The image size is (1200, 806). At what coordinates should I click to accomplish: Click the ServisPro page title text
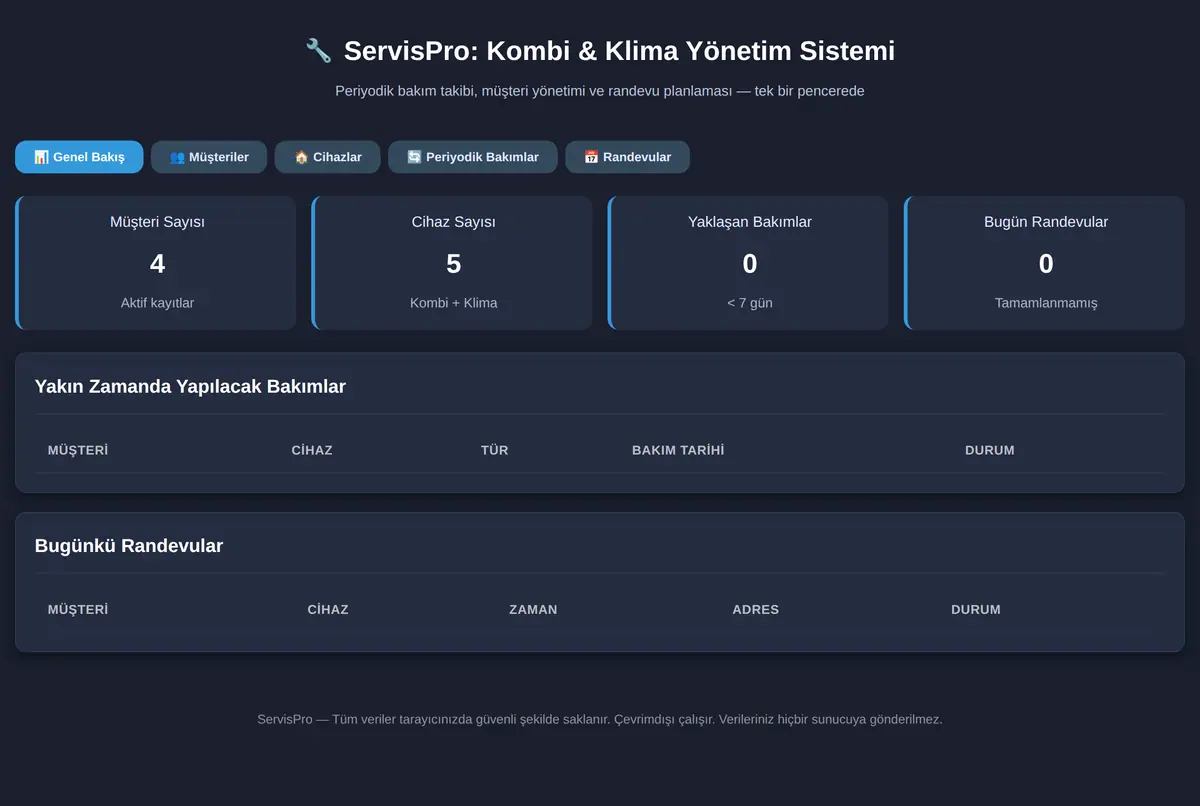tap(619, 51)
